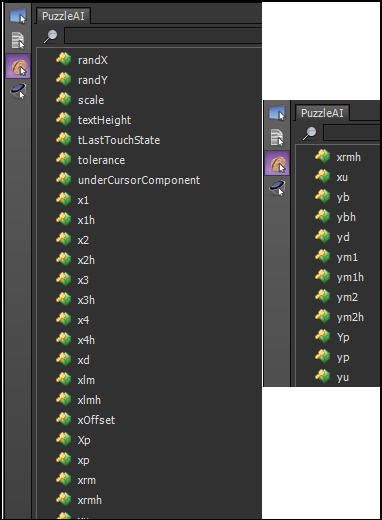Select the x4 variable

pos(83,320)
